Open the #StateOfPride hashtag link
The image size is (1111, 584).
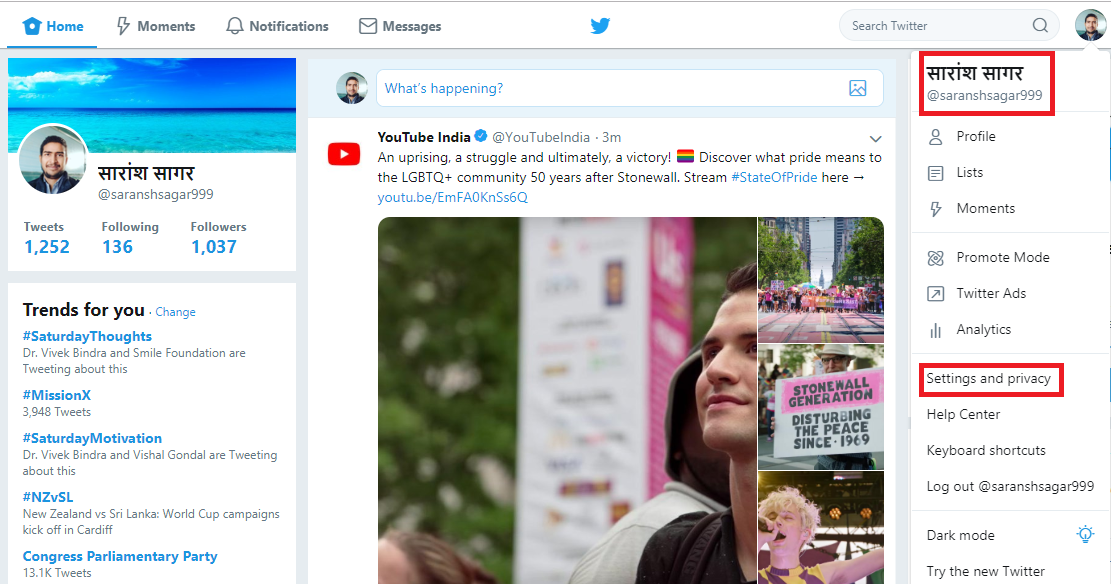pyautogui.click(x=774, y=177)
